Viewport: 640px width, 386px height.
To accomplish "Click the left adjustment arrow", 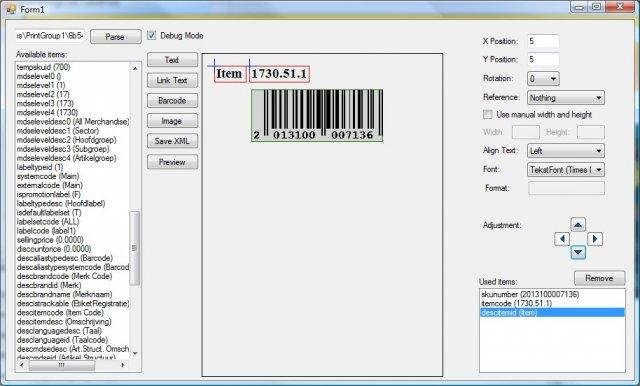I will click(x=562, y=239).
